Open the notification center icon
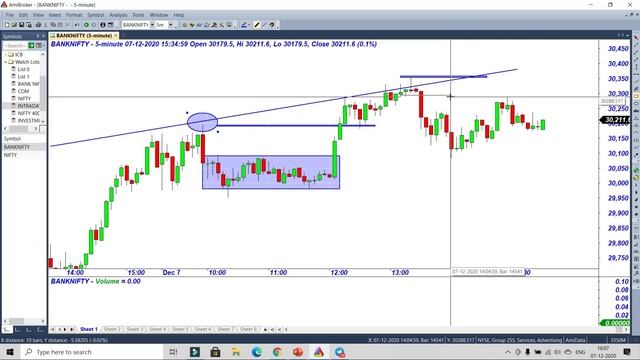Screen dimensions: 640x360 [627, 352]
